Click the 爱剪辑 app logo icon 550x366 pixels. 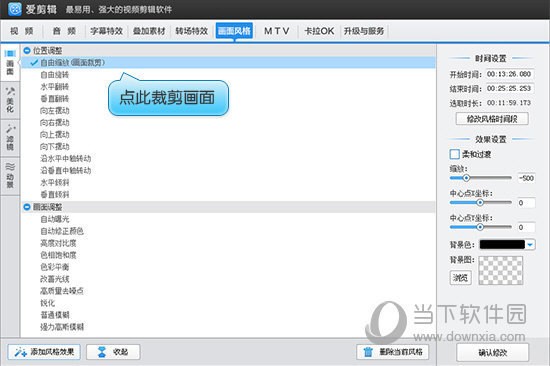15,9
